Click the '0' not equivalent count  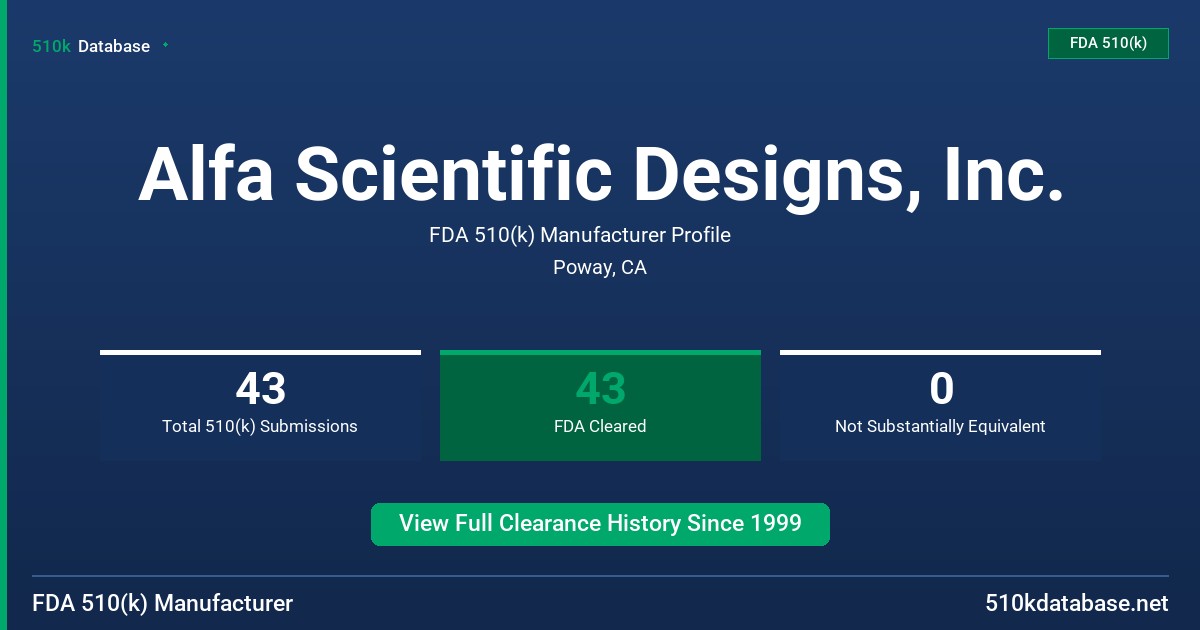[941, 389]
